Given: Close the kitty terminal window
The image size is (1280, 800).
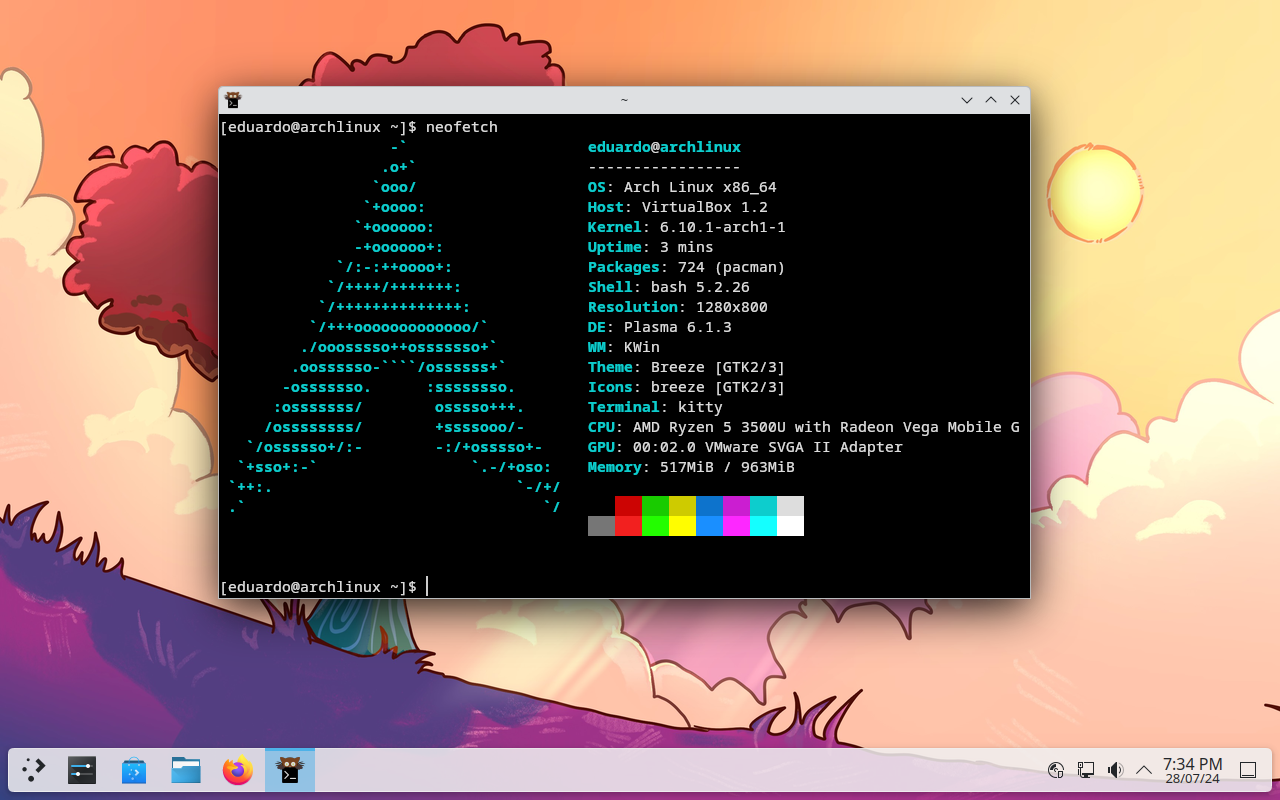Looking at the screenshot, I should (1015, 100).
